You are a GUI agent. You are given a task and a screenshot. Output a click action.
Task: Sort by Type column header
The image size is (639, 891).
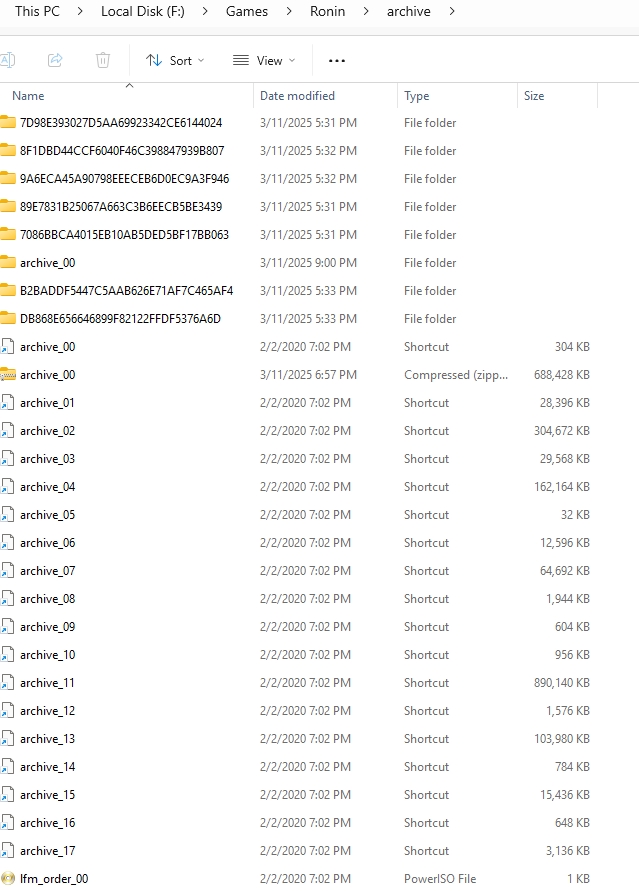click(x=416, y=96)
